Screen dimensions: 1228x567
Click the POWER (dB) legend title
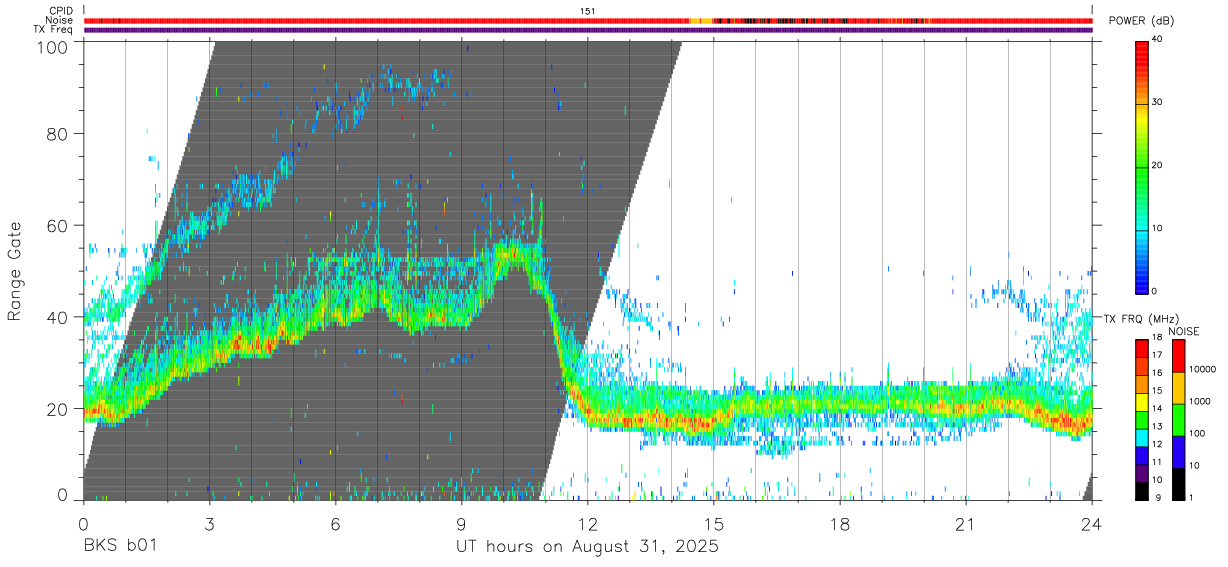coord(1142,21)
